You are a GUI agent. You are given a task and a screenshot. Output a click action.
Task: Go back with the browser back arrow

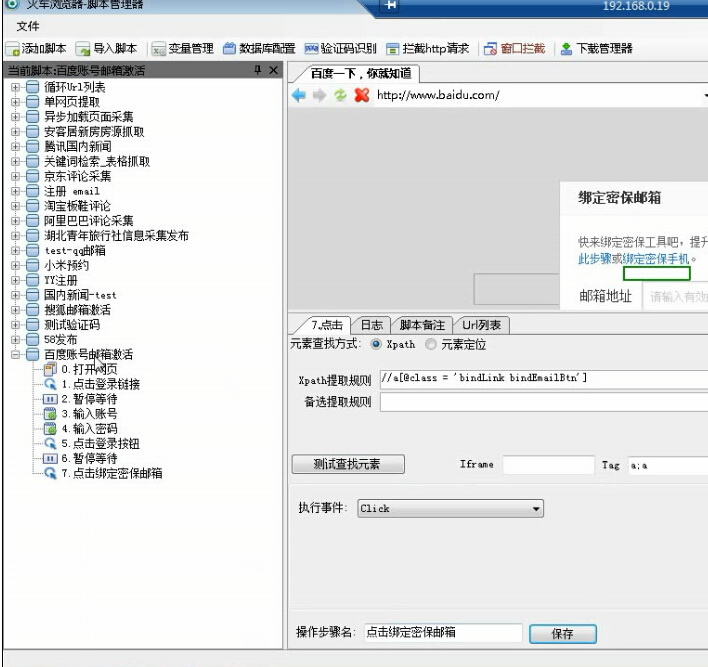point(299,95)
